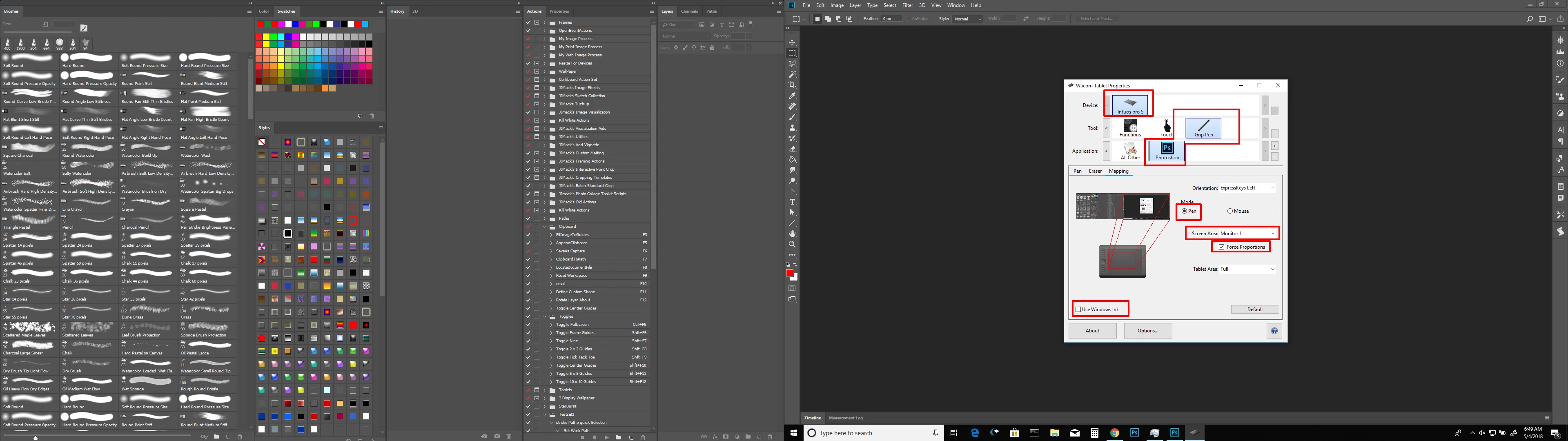Click the Intuos pro S device icon
Viewport: 1568px width, 441px height.
pos(1130,105)
